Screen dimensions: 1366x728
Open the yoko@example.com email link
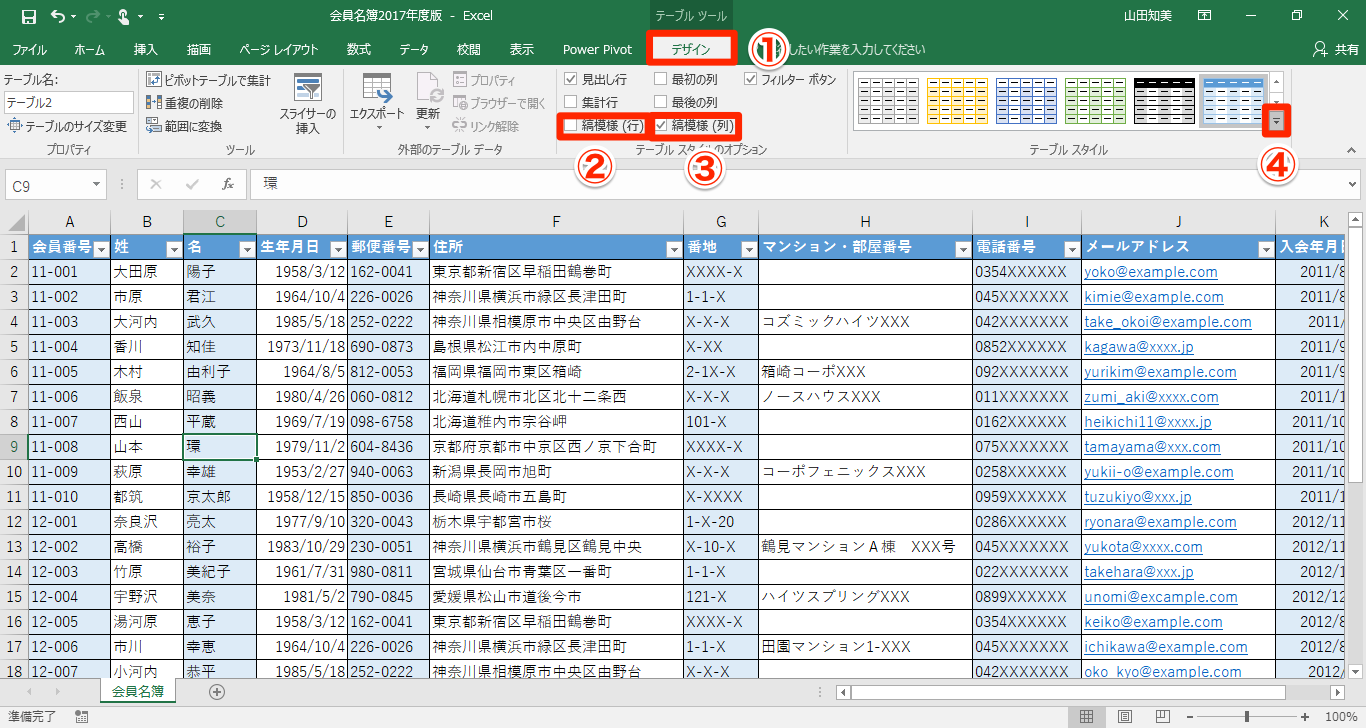coord(1151,272)
